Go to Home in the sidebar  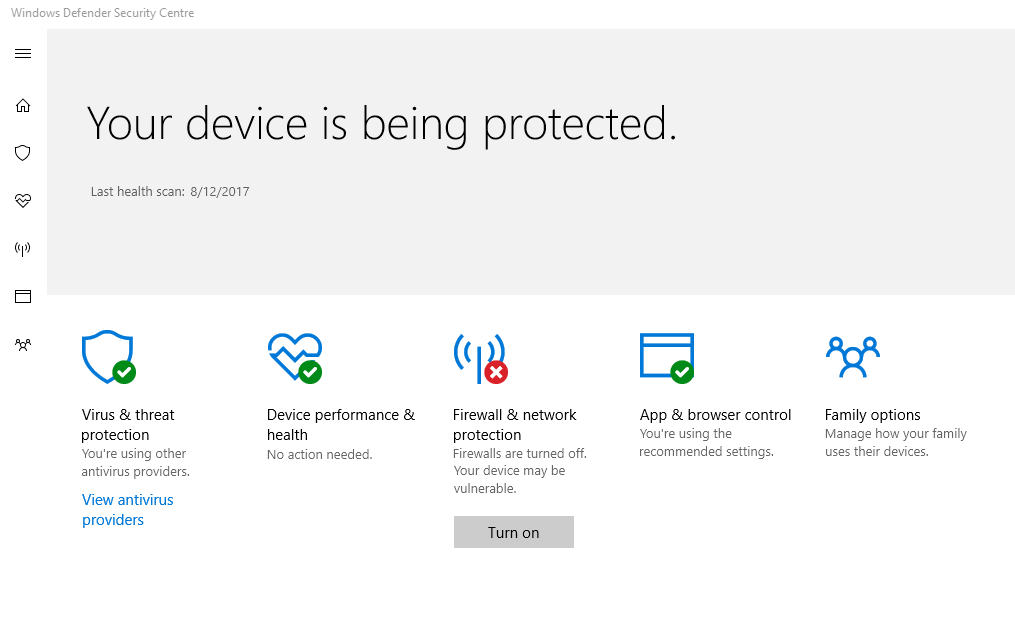point(23,105)
